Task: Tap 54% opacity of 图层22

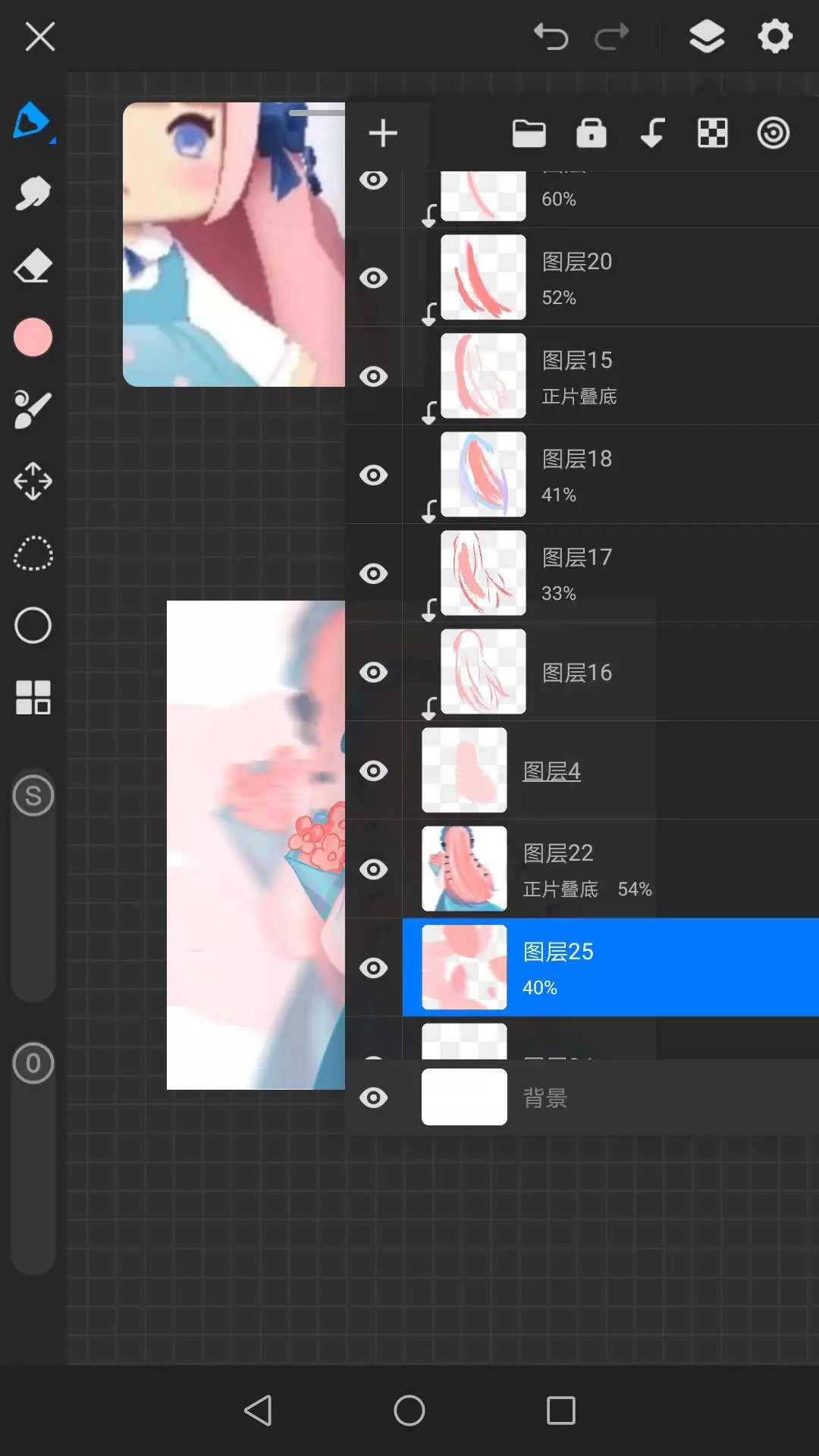Action: [635, 890]
